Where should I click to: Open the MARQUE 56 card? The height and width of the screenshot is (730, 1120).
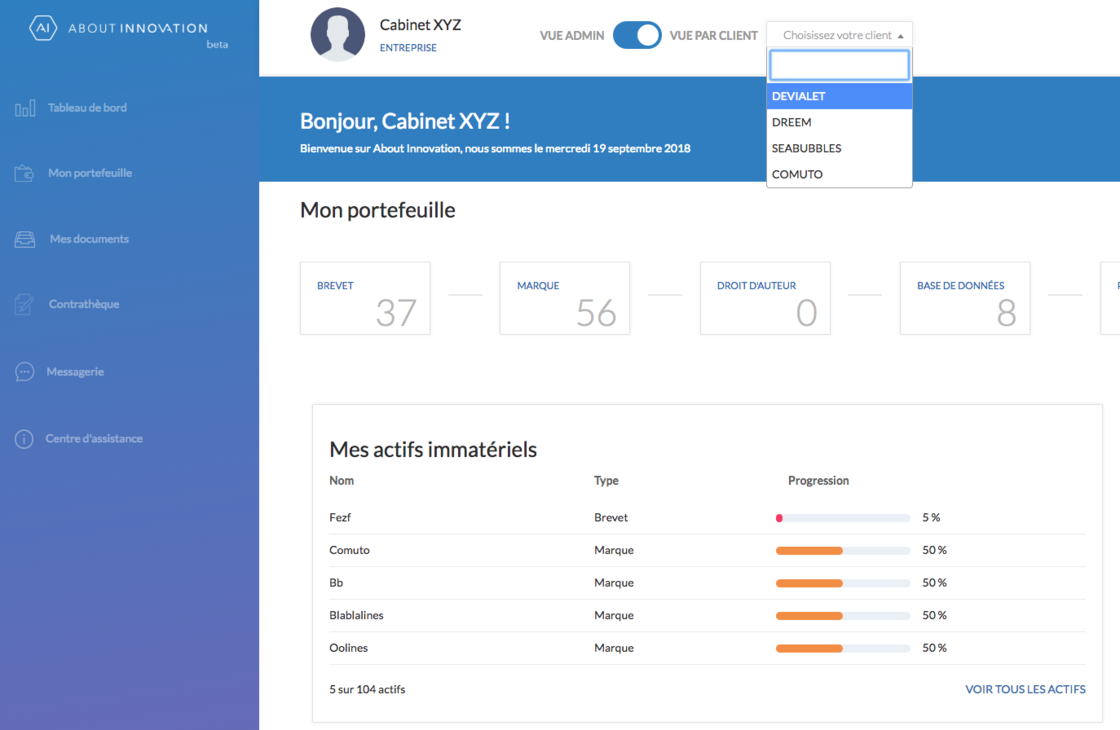click(x=565, y=298)
